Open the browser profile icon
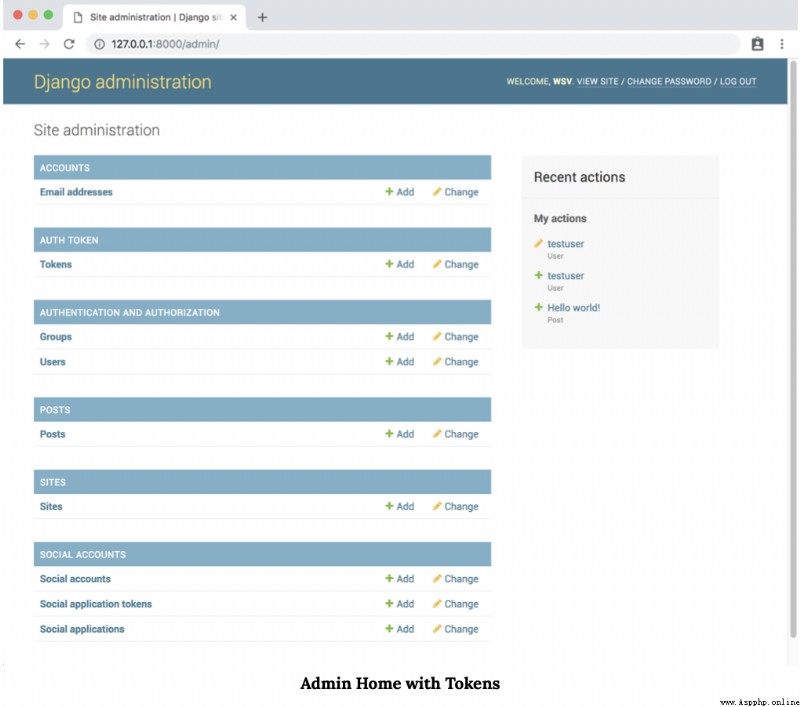Screen dimensions: 800x707 [757, 44]
